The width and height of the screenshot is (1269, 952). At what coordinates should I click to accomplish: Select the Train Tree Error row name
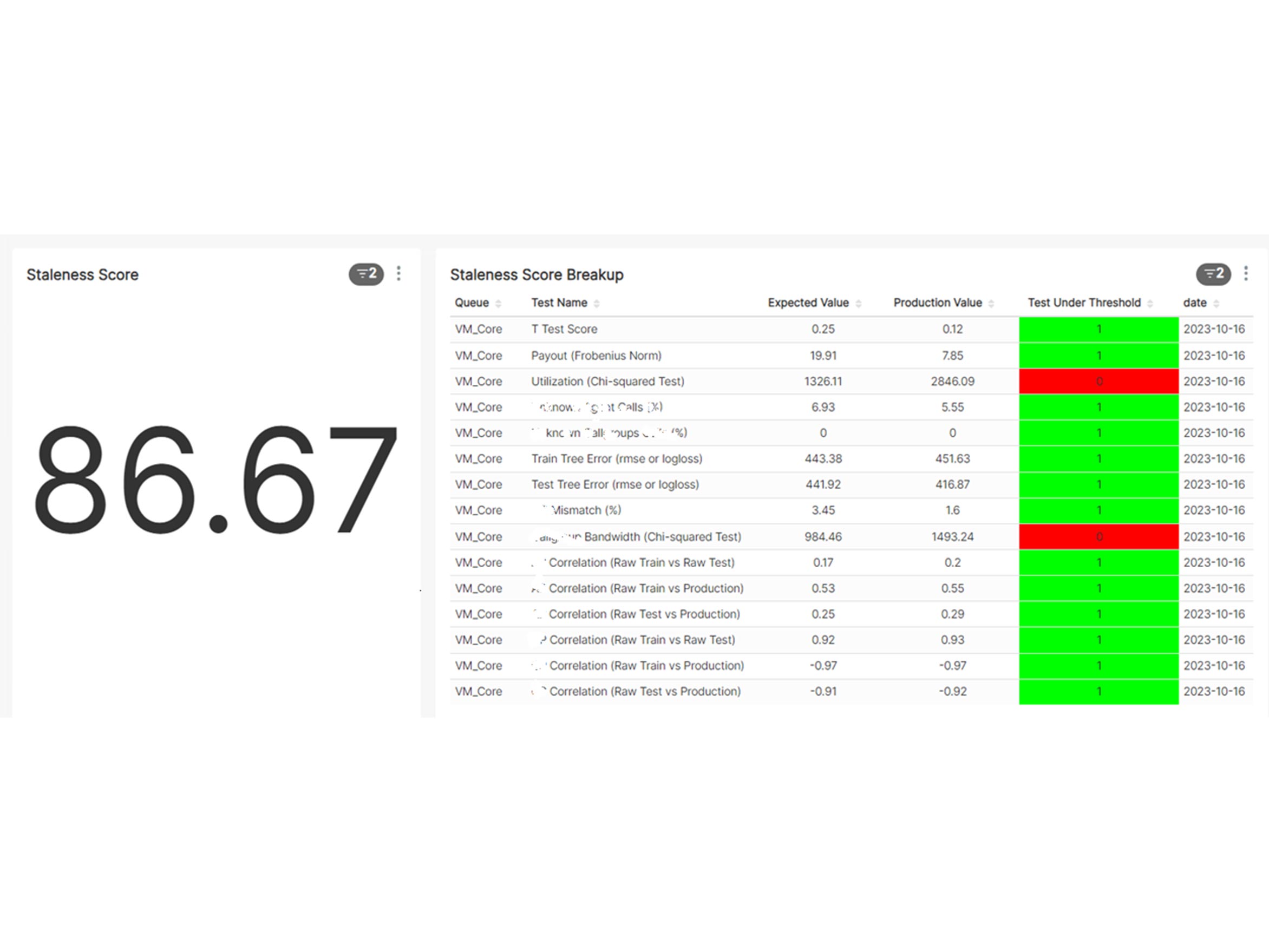click(616, 459)
